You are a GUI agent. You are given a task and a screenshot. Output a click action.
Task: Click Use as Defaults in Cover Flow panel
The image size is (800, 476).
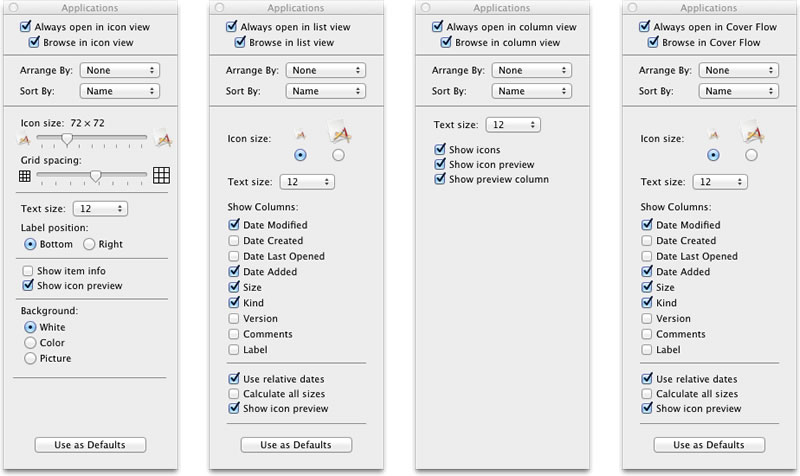coord(709,444)
